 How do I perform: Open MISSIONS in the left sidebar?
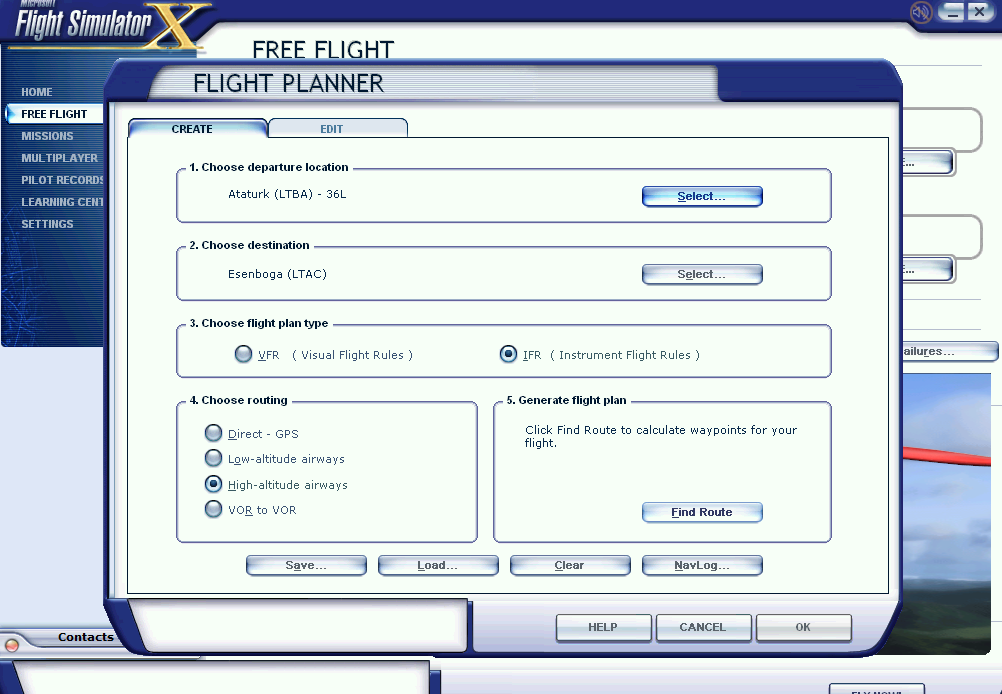tap(47, 136)
